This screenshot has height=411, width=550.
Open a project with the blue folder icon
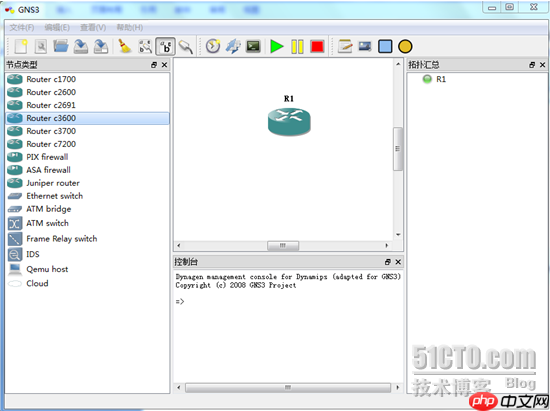(61, 46)
